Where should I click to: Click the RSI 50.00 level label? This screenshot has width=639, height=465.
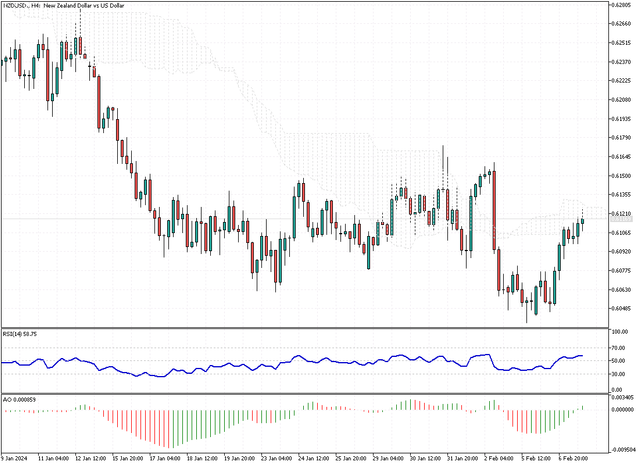click(x=620, y=361)
